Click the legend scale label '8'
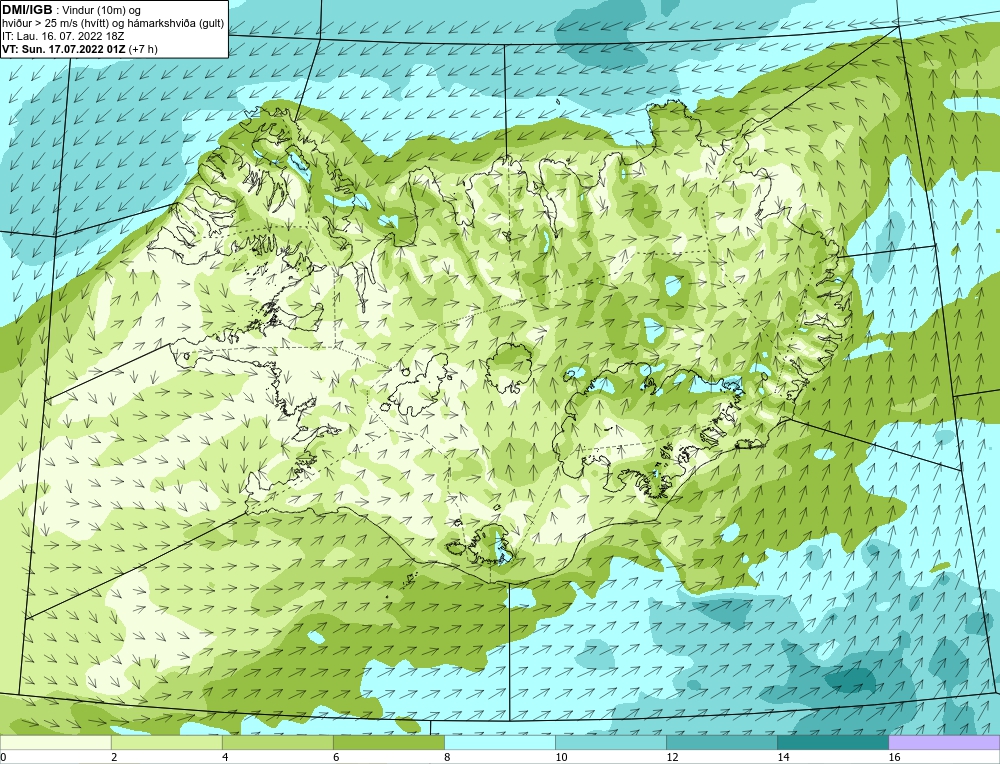 (x=447, y=757)
